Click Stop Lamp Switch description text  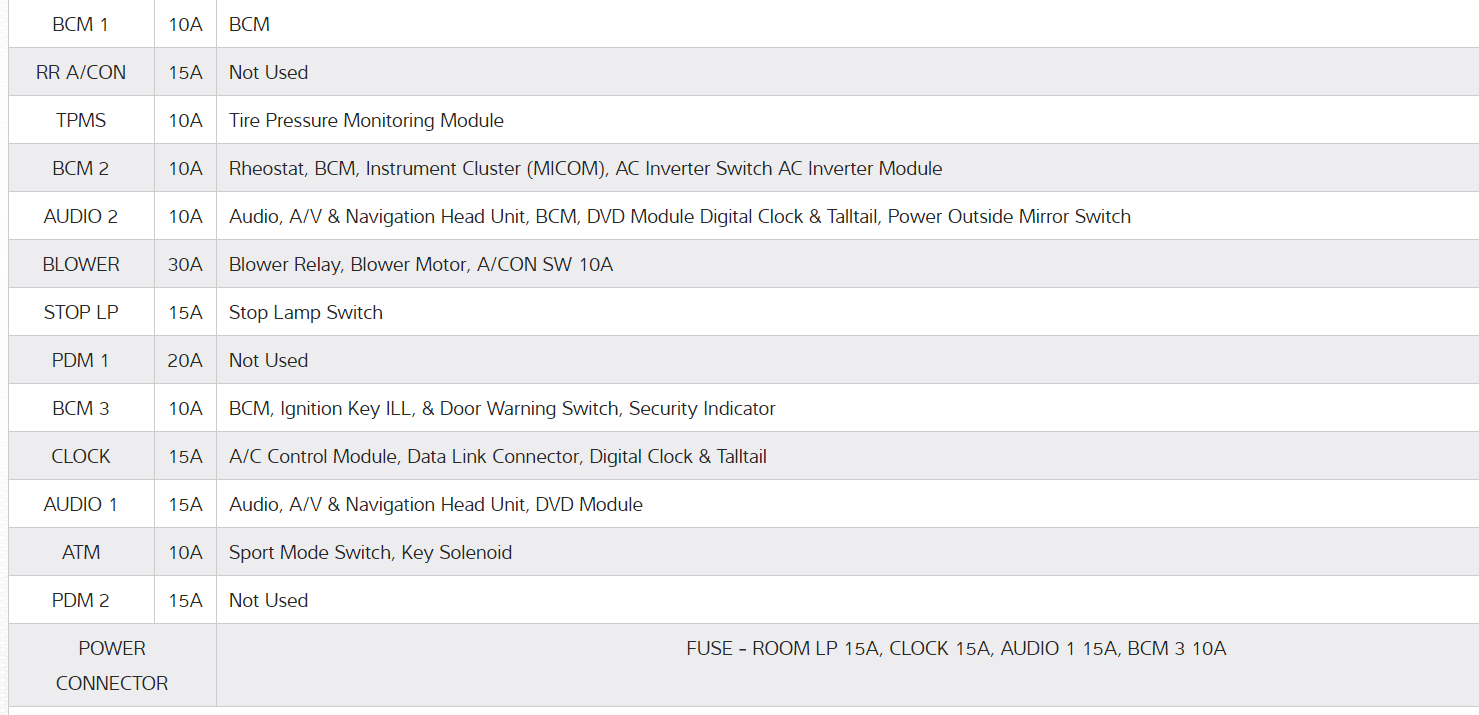[x=306, y=312]
